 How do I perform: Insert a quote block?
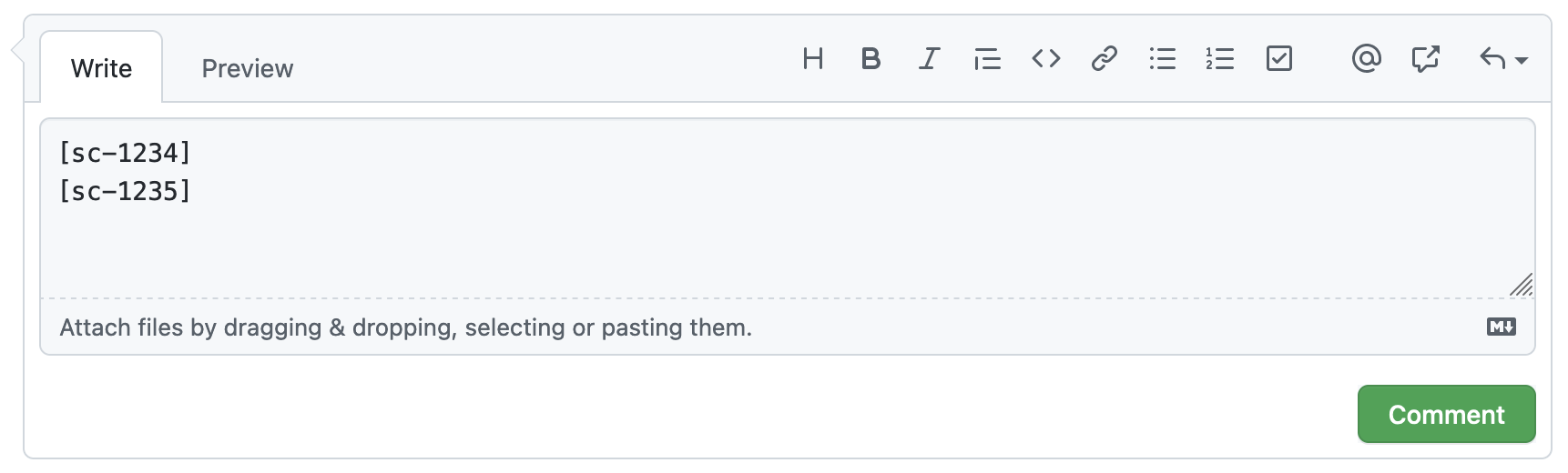click(987, 59)
